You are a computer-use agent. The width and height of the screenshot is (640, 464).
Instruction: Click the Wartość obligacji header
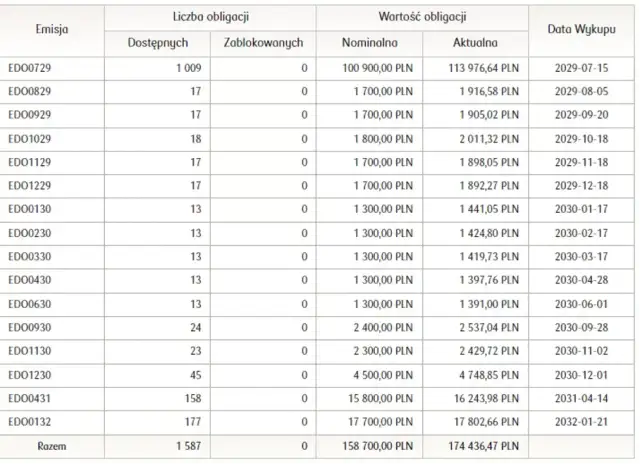(x=424, y=18)
